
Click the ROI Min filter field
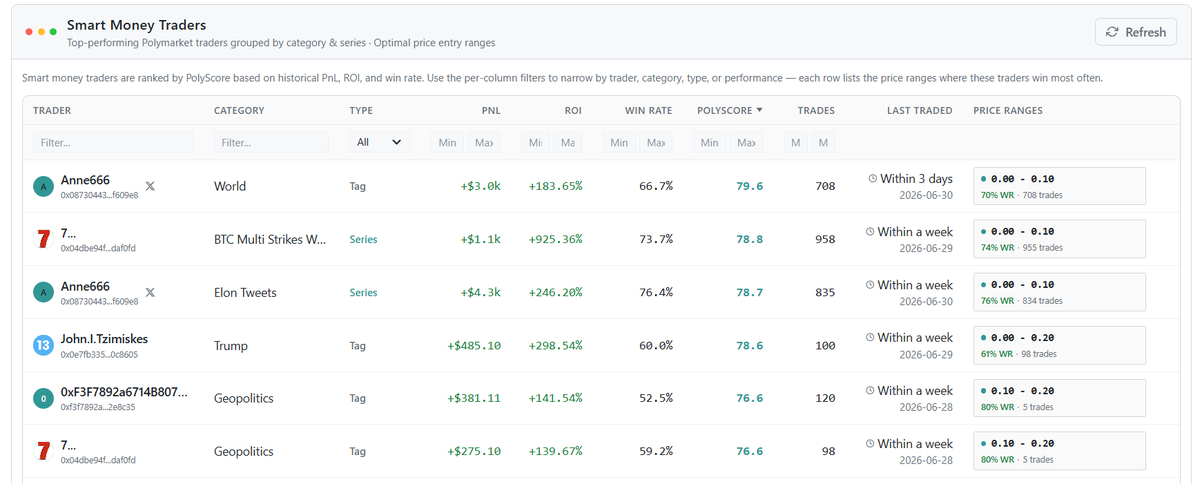[536, 143]
